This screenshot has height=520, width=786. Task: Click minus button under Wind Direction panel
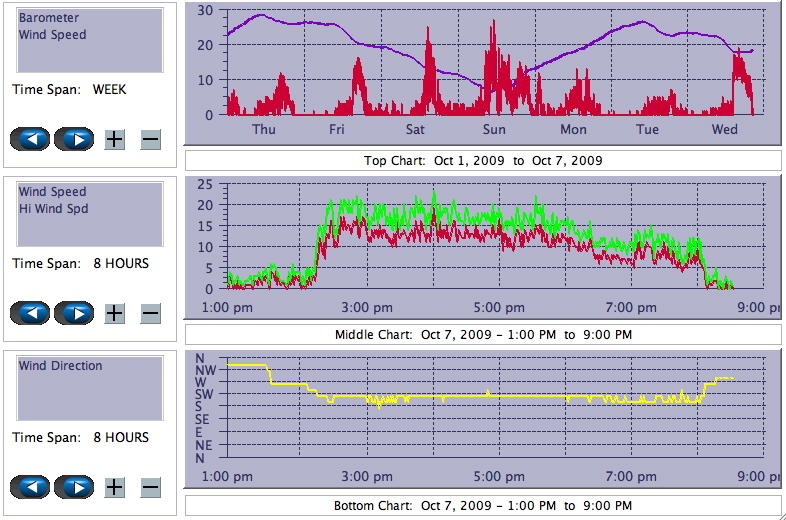coord(150,487)
